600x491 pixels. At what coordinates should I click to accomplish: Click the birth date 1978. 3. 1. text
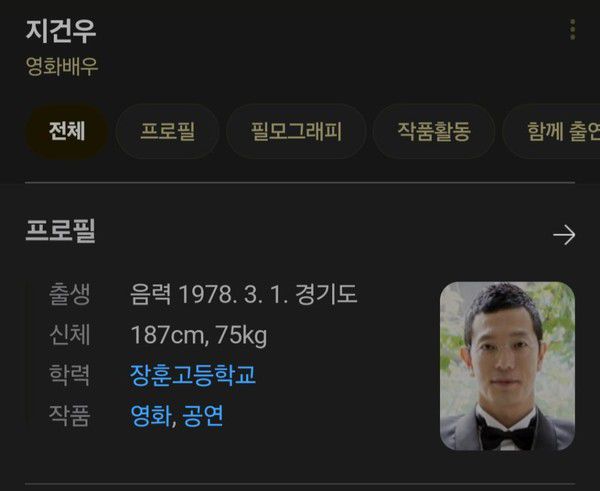(233, 294)
